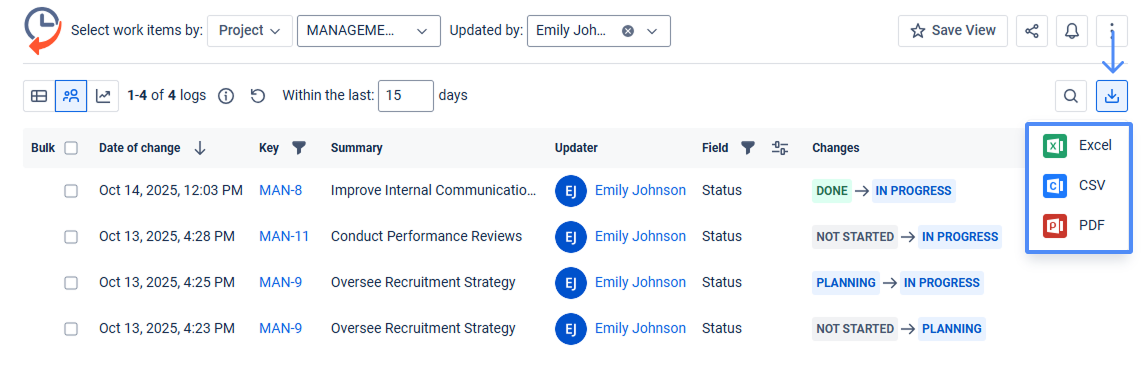Choose CSV export option

pos(1078,186)
